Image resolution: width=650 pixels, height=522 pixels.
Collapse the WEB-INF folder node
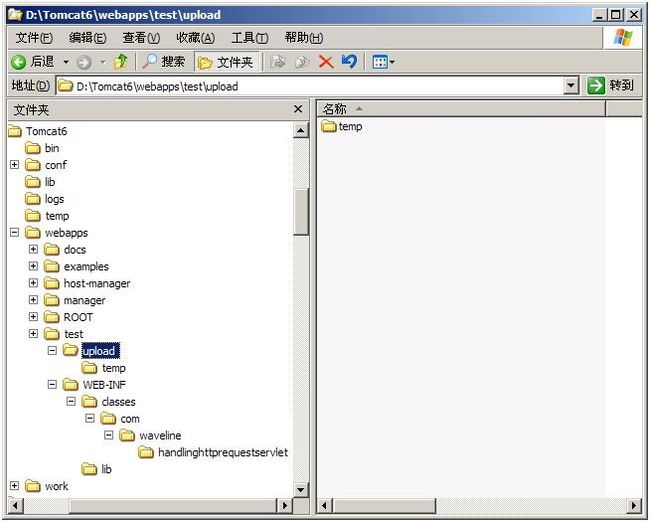click(x=52, y=385)
